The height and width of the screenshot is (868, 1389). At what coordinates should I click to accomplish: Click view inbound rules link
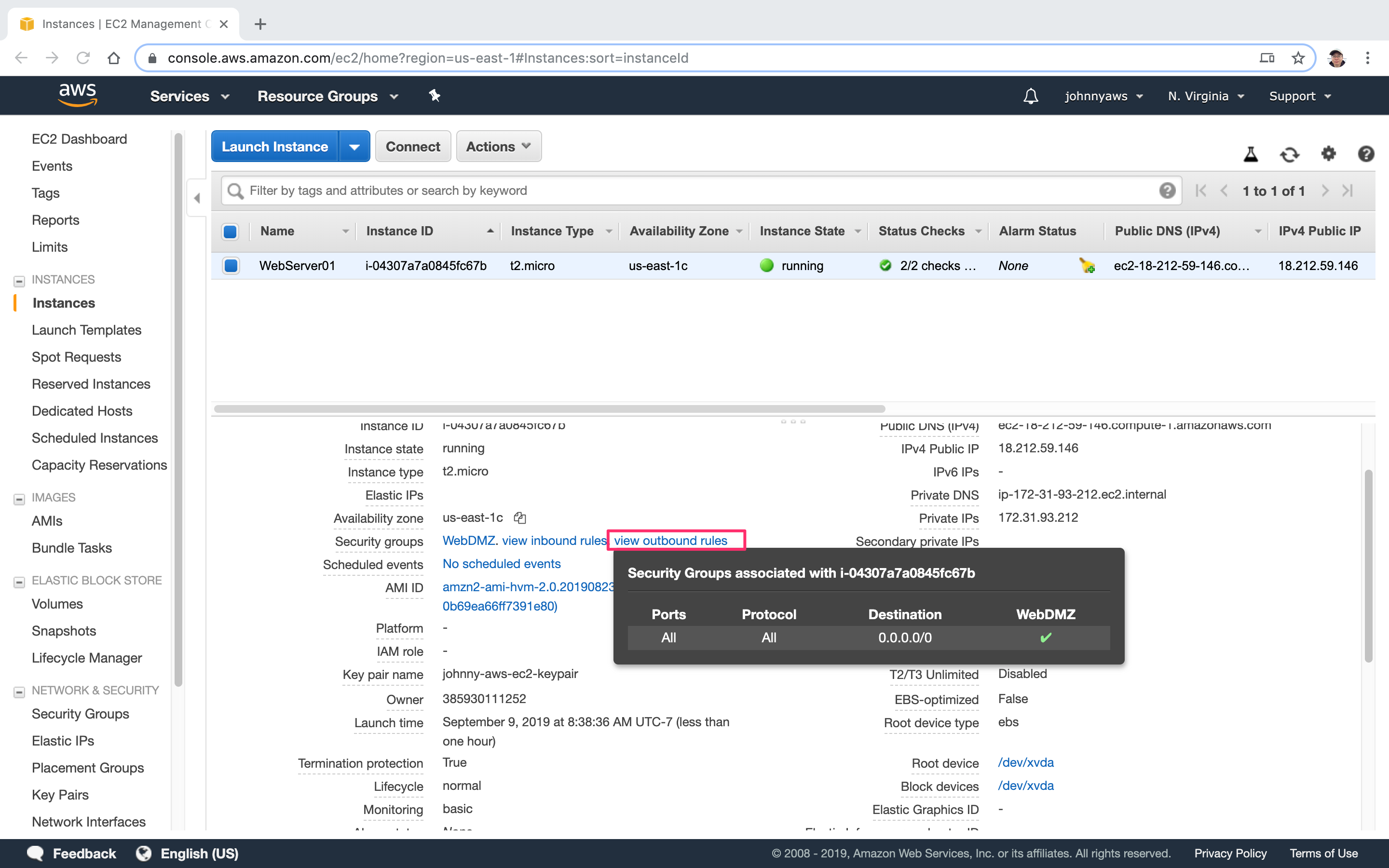(x=555, y=540)
